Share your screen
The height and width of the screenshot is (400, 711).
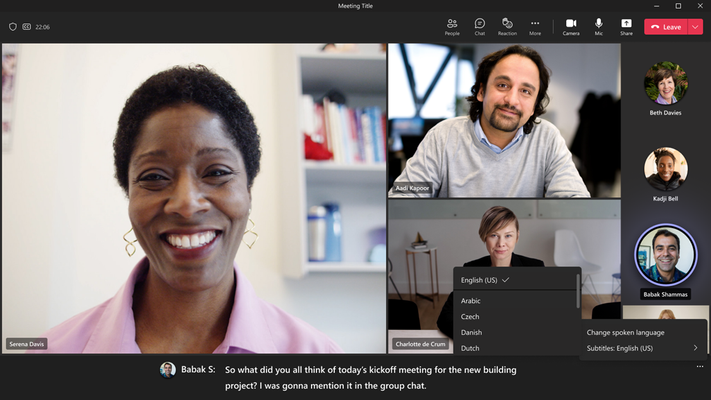626,27
